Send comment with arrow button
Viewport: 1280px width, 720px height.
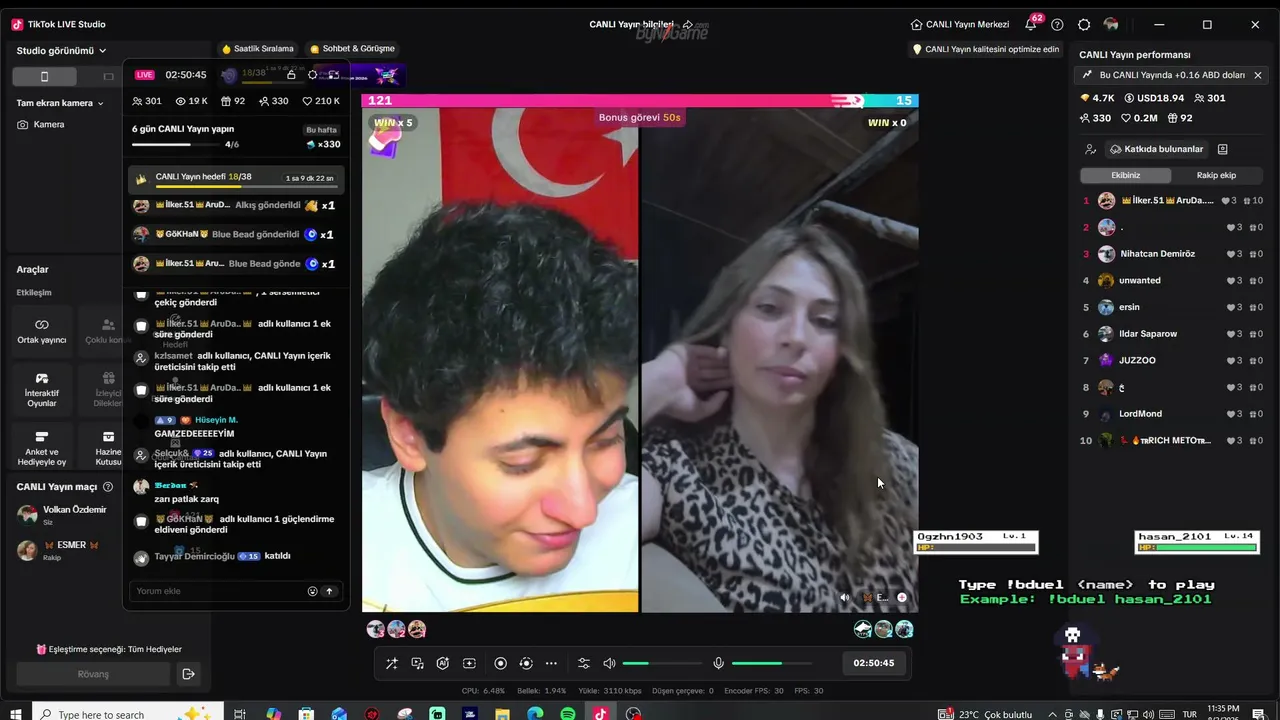[329, 591]
